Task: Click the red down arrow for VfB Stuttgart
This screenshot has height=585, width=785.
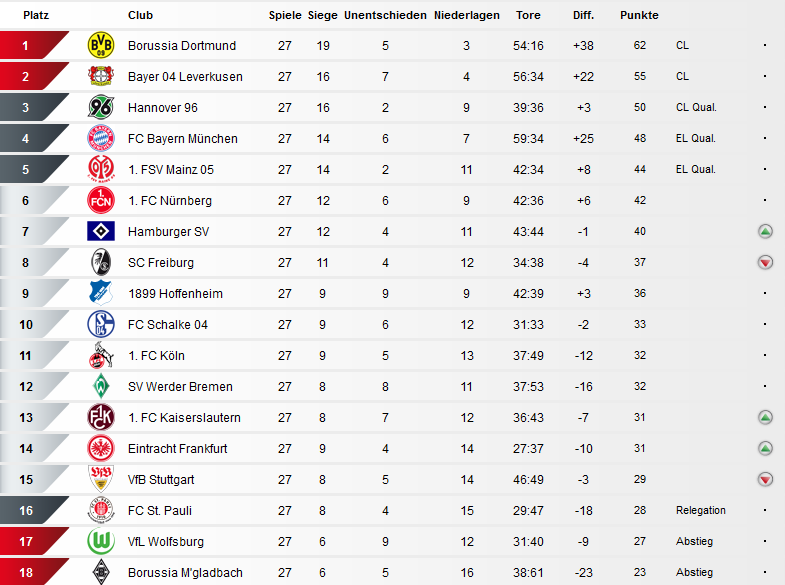Action: click(x=765, y=479)
